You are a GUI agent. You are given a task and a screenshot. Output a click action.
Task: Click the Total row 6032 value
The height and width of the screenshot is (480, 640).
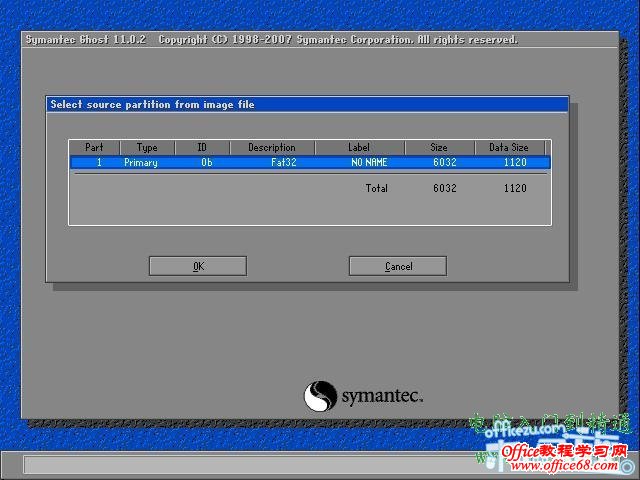tap(445, 188)
